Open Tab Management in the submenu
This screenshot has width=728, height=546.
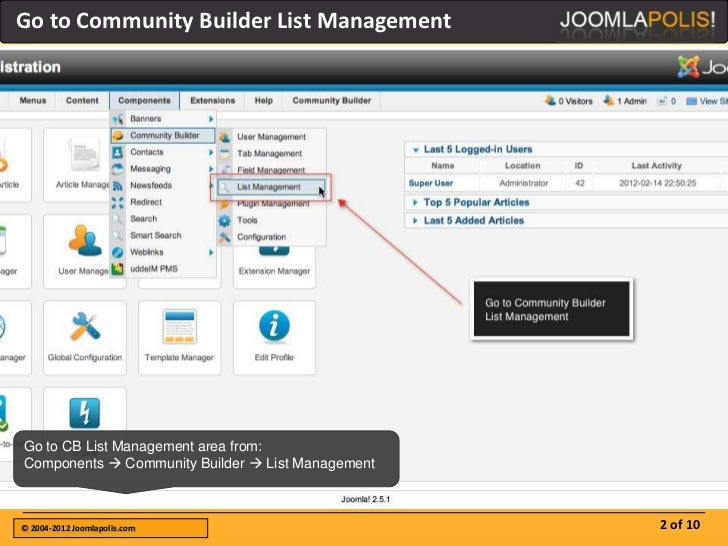click(272, 154)
